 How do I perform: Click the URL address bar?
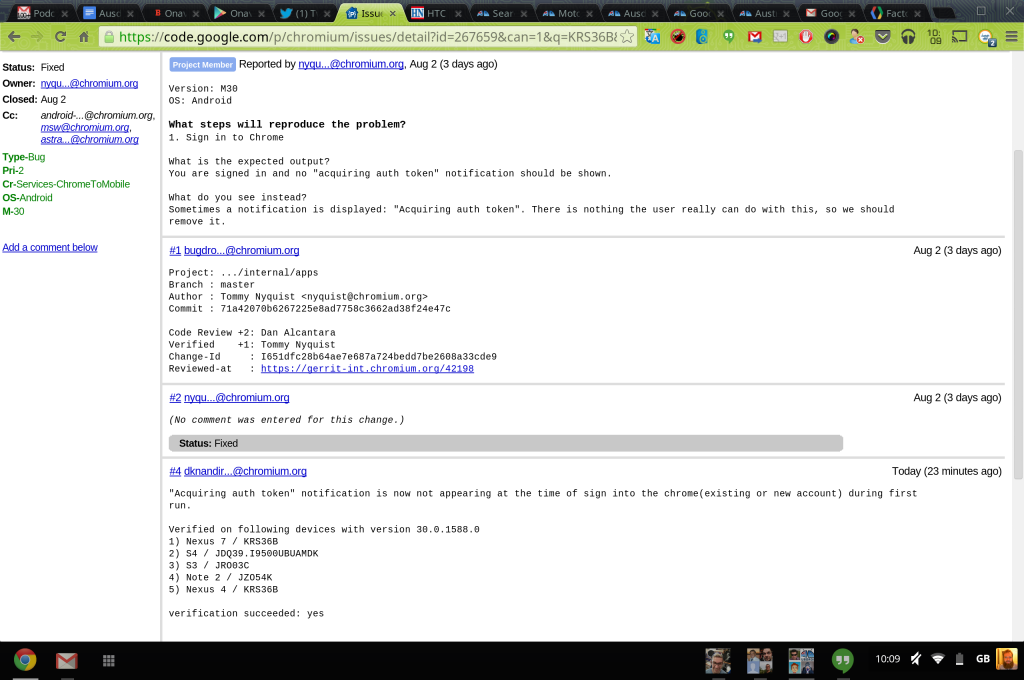tap(367, 37)
